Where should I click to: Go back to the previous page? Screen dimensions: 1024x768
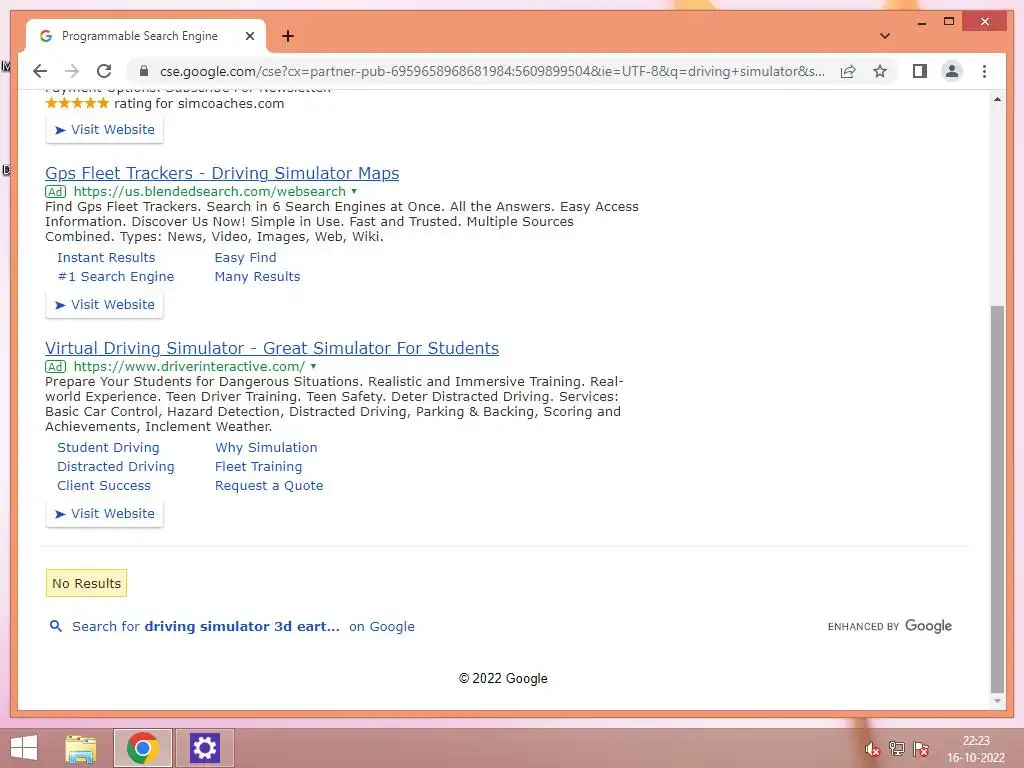40,71
